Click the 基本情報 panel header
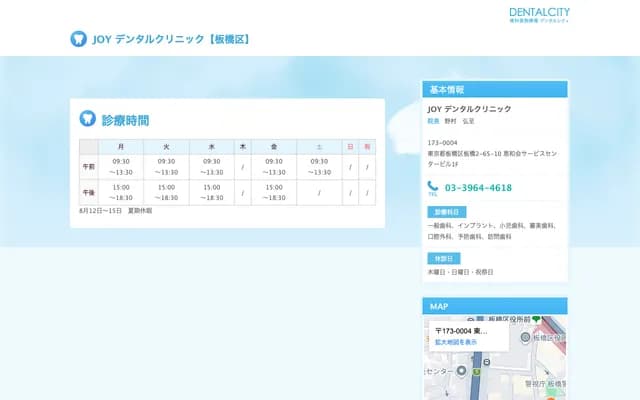The width and height of the screenshot is (640, 400). [x=495, y=89]
